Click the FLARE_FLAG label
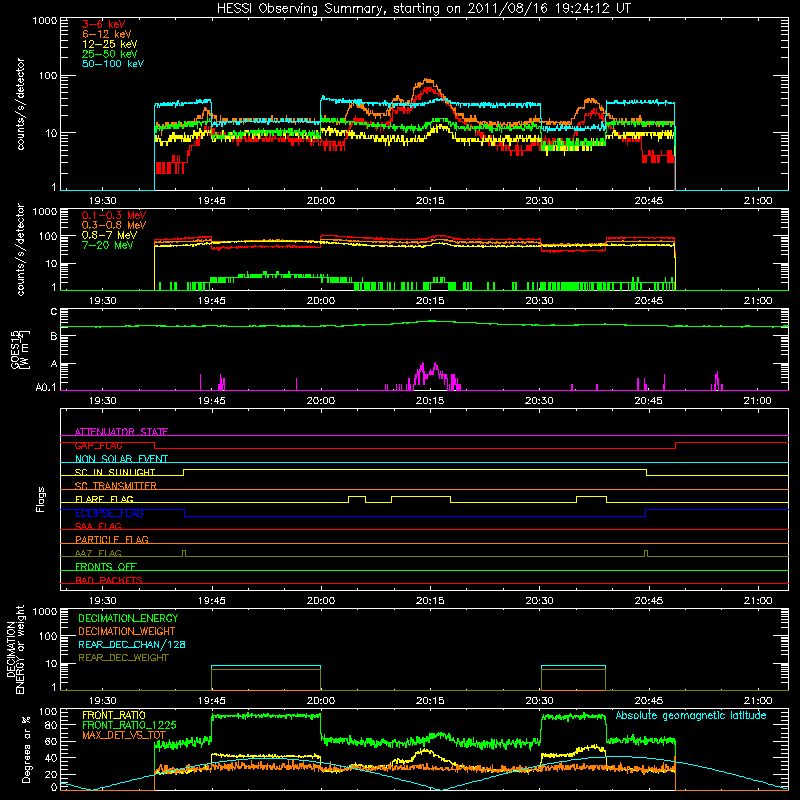Image resolution: width=800 pixels, height=800 pixels. click(x=104, y=499)
